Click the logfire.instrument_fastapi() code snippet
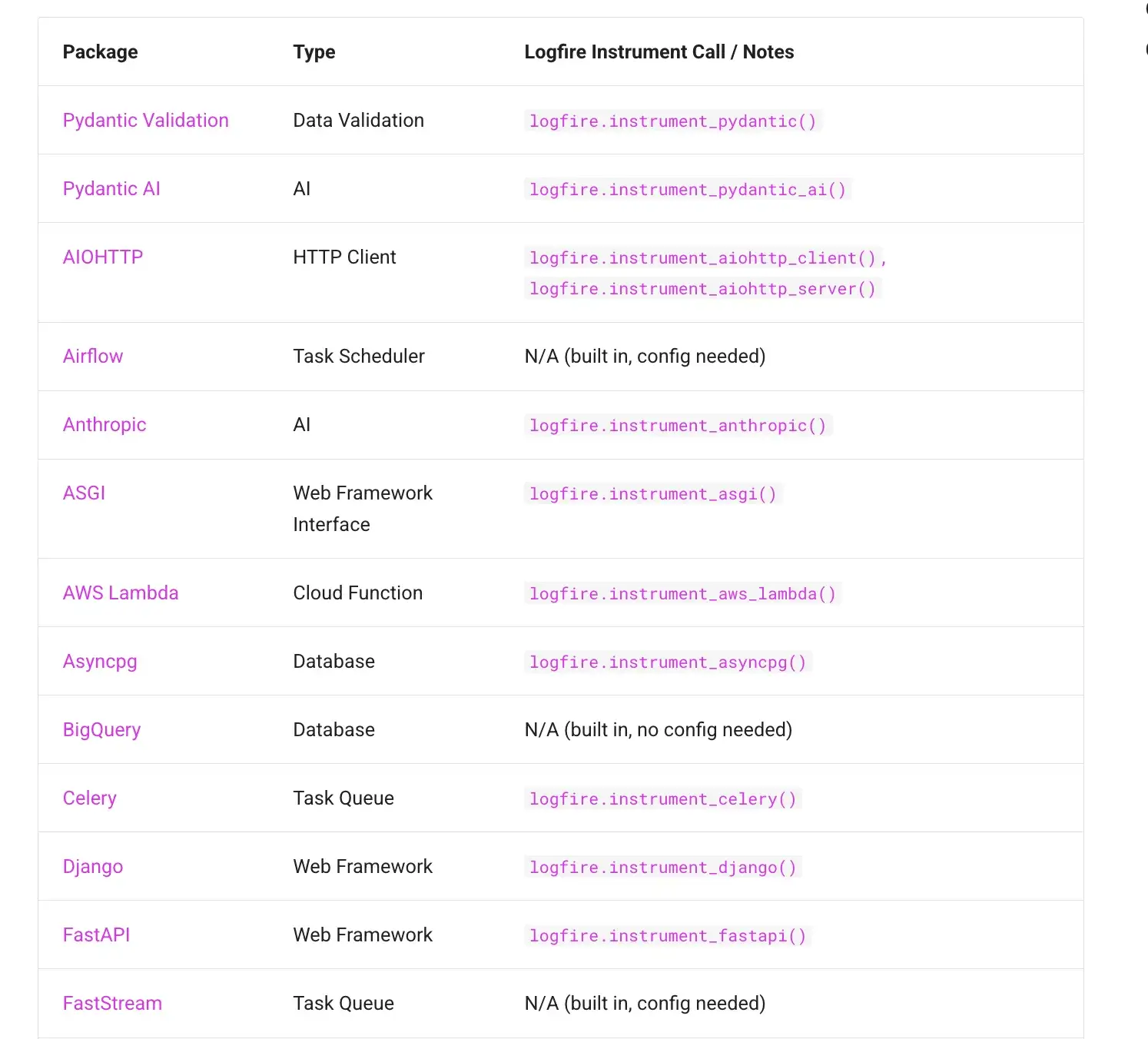This screenshot has width=1148, height=1039. 668,936
